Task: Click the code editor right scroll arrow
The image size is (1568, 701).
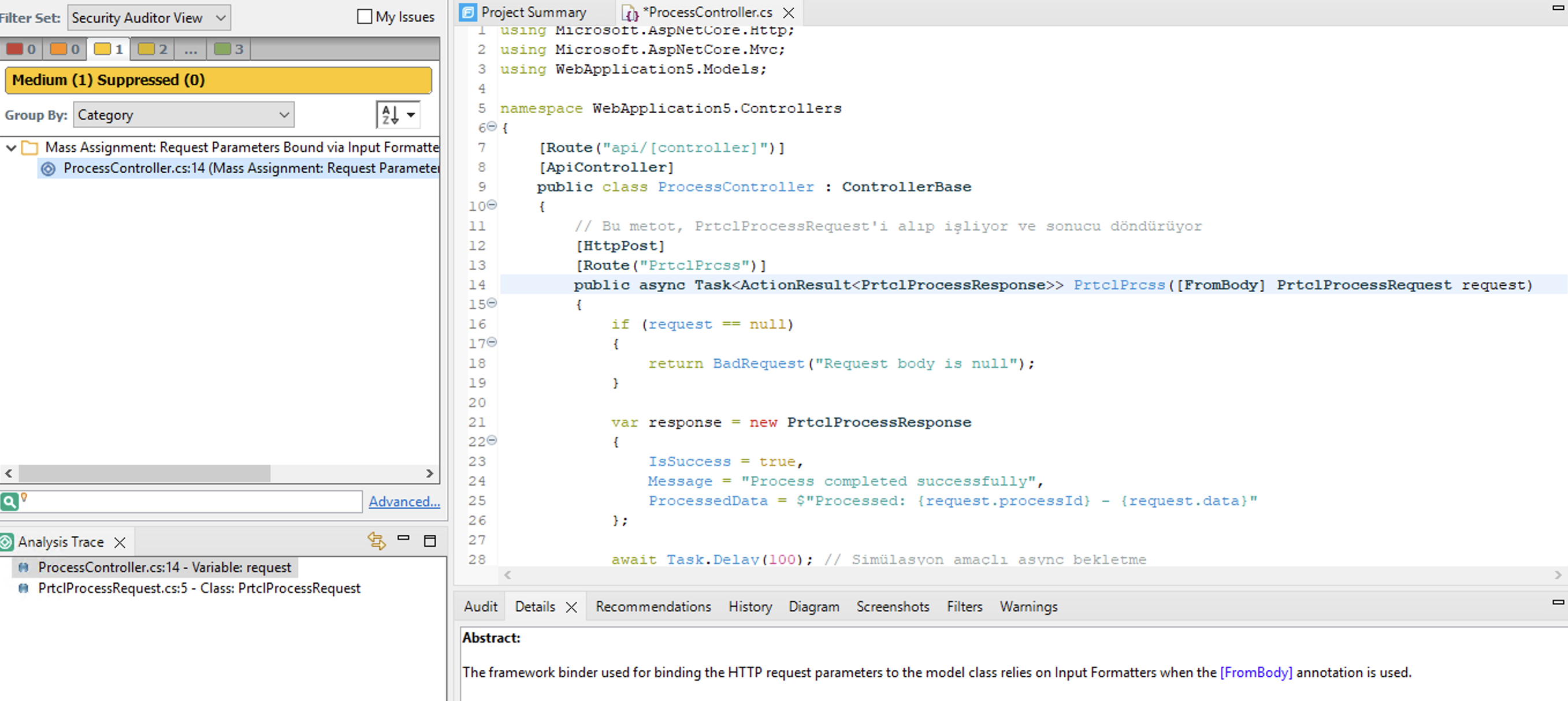Action: coord(1558,575)
